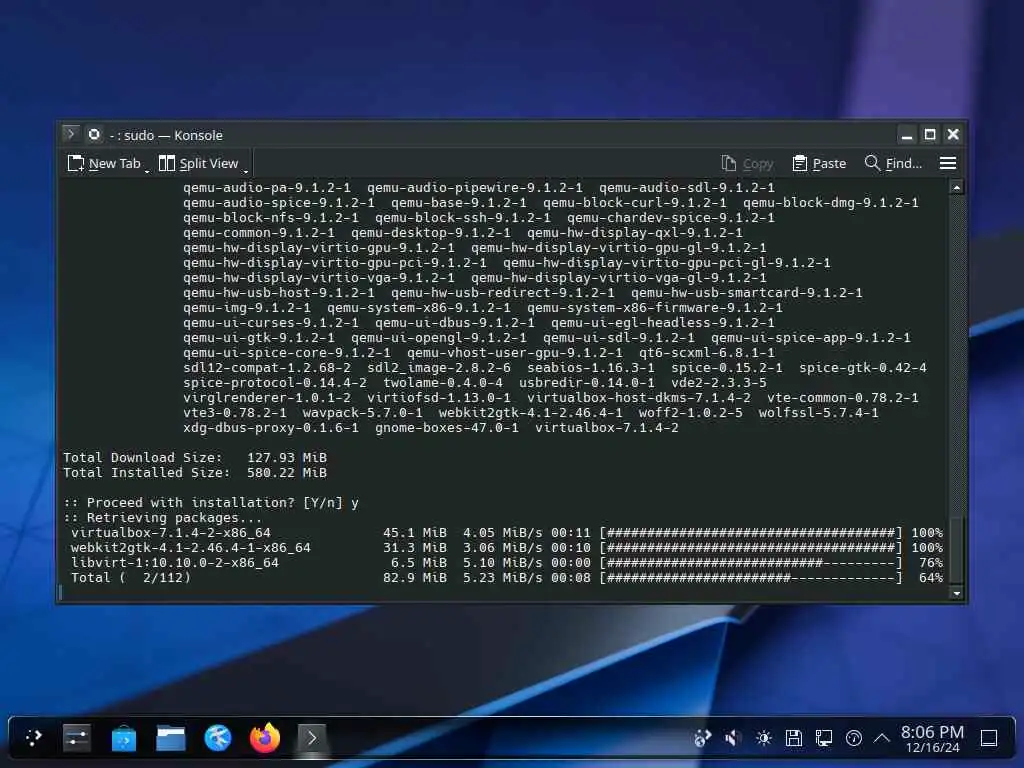Click the gnome-boxes-47.0-1 package name
Viewport: 1024px width, 768px height.
pos(447,428)
